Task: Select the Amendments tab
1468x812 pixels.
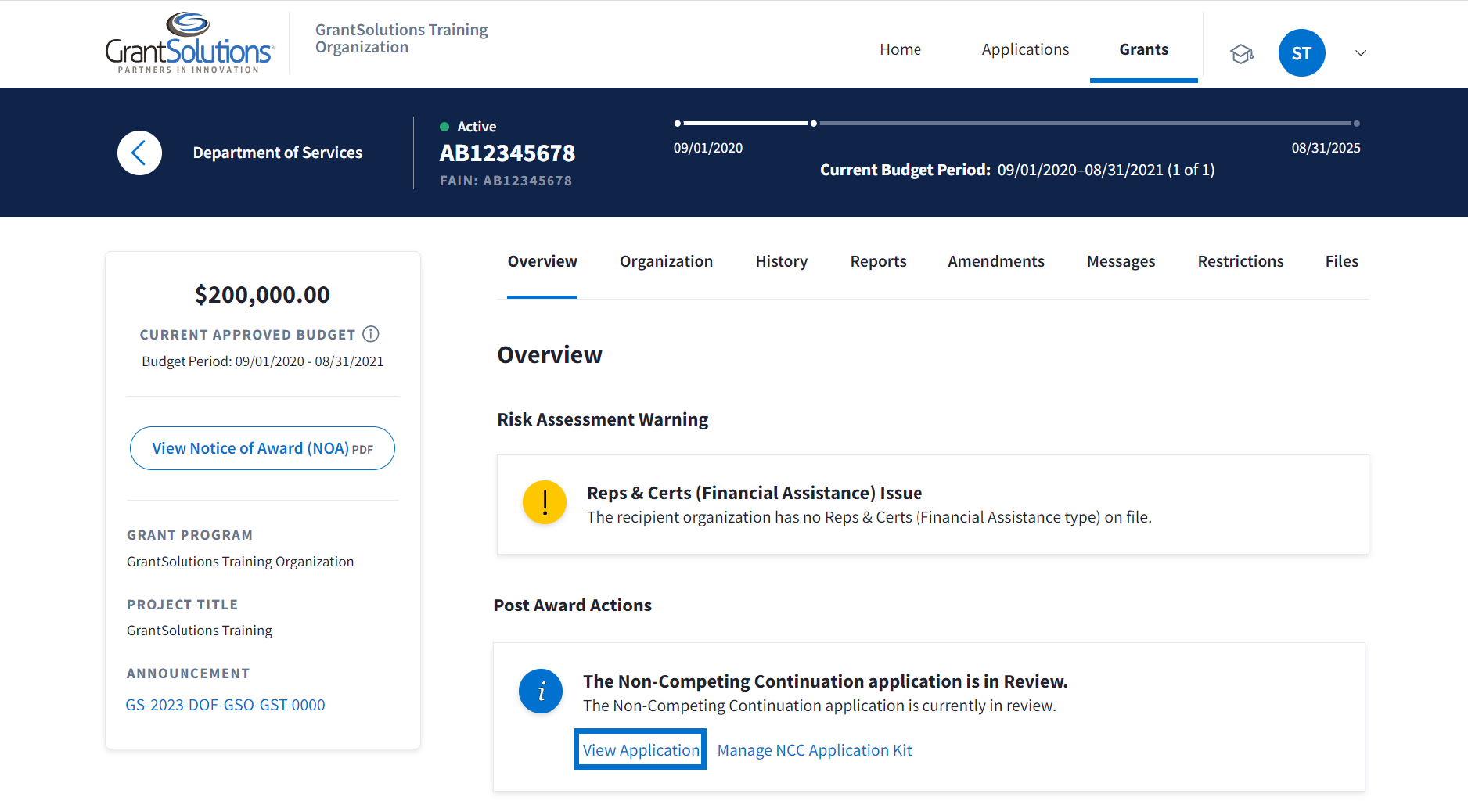Action: (x=995, y=261)
